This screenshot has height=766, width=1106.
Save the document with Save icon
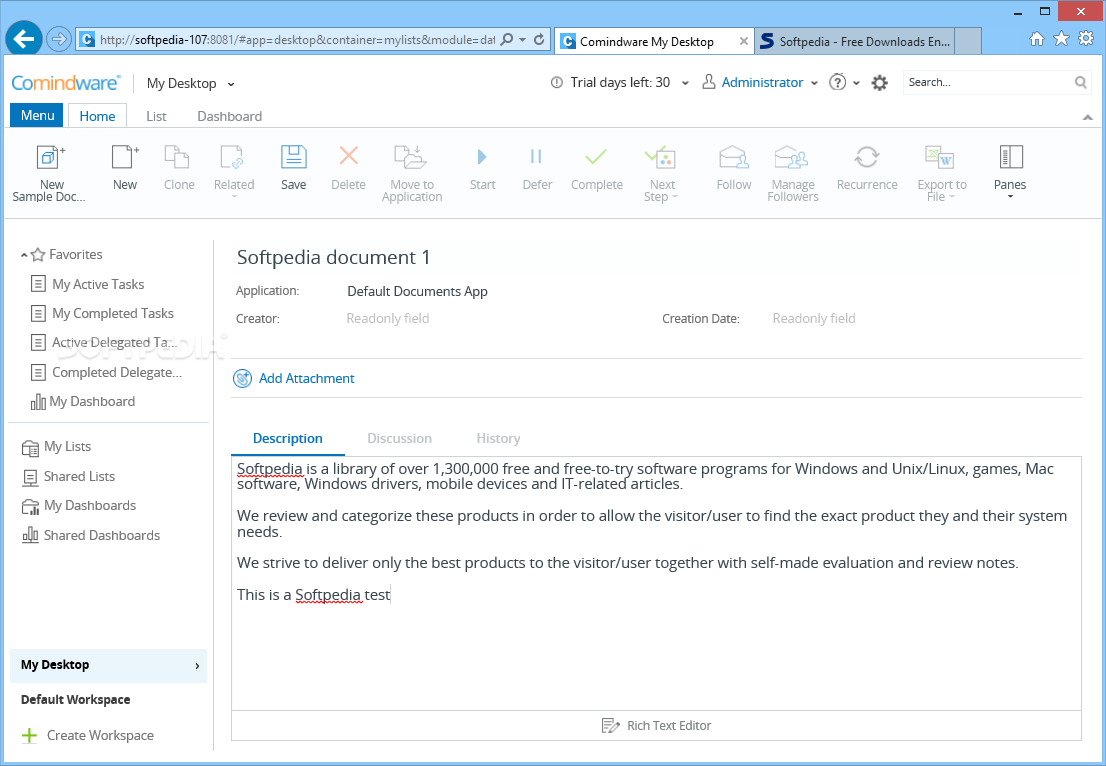coord(293,157)
